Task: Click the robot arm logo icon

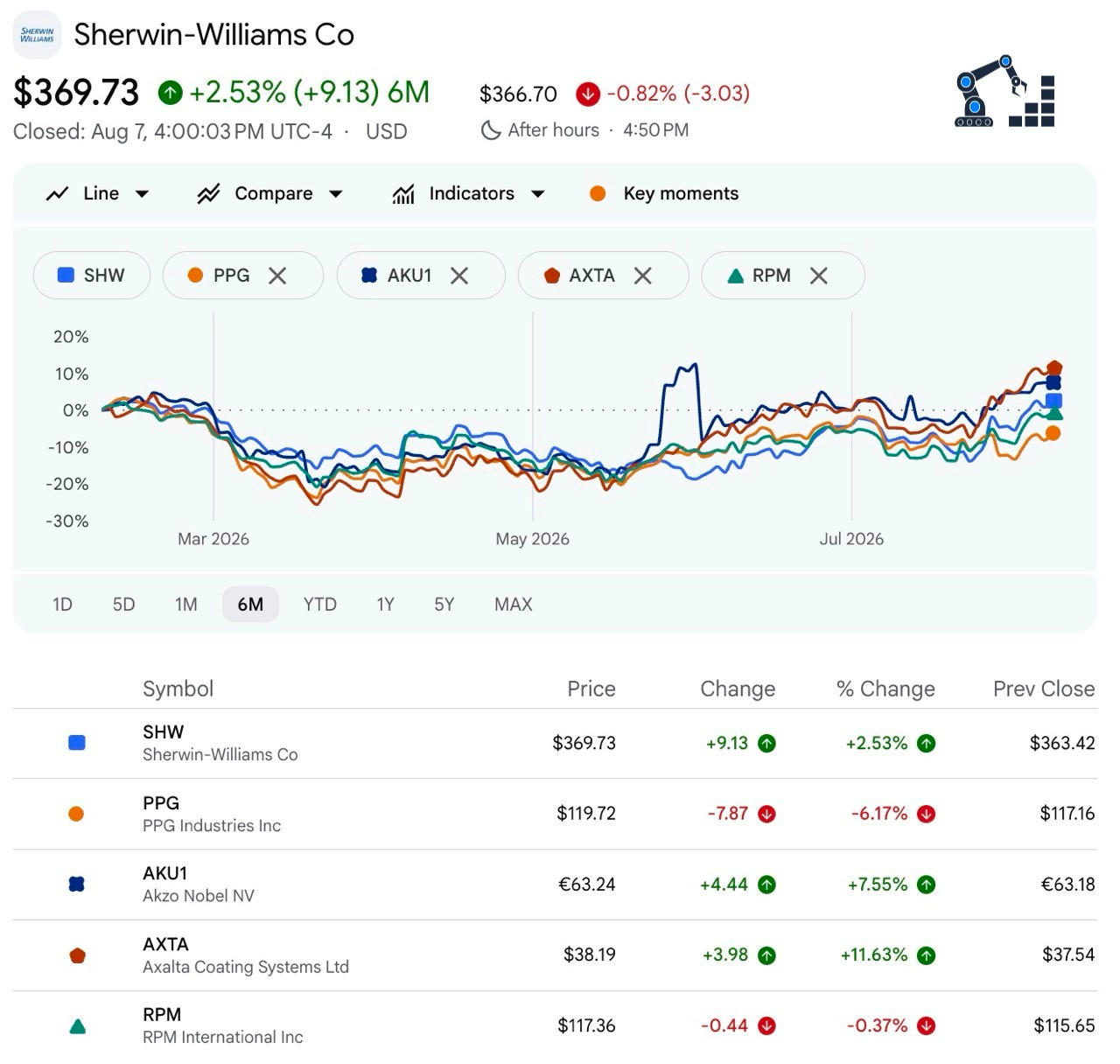Action: tap(1004, 91)
